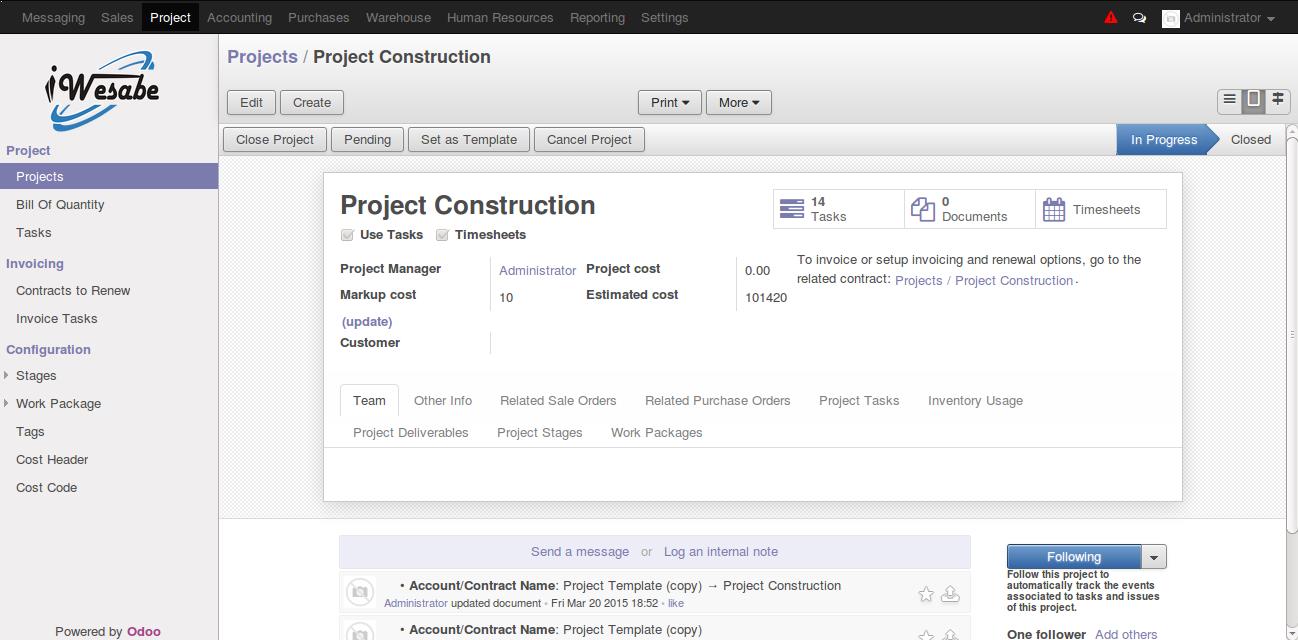
Task: Expand the Work Package menu arrow
Action: pyautogui.click(x=7, y=404)
